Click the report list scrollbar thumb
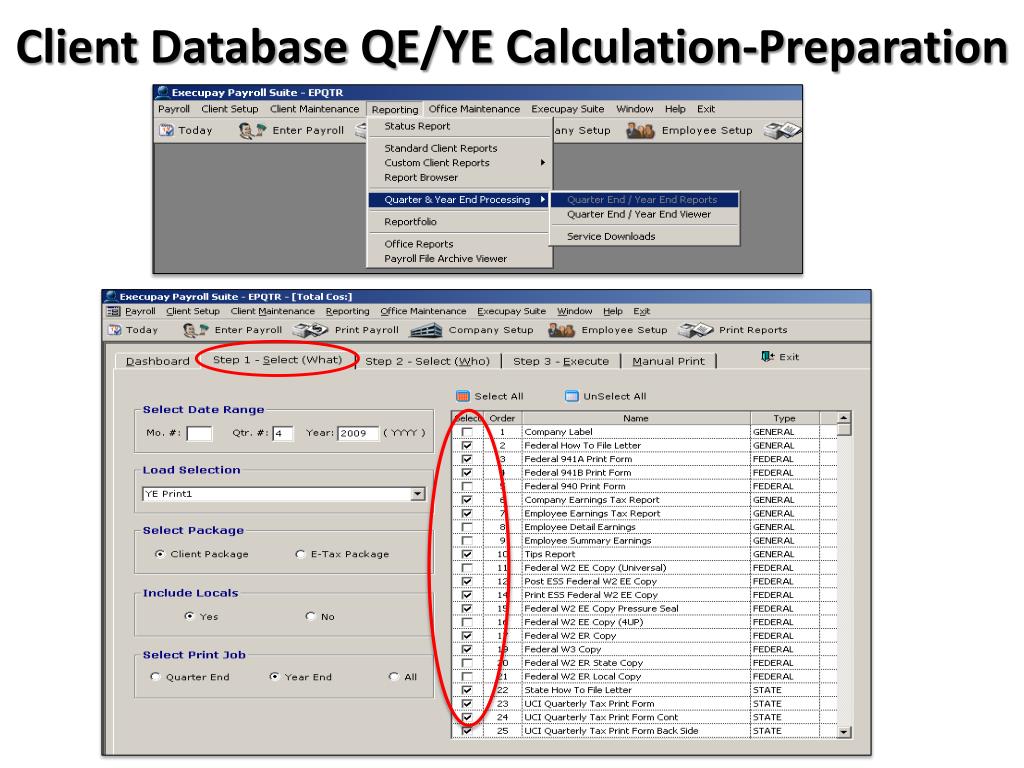 click(x=844, y=430)
